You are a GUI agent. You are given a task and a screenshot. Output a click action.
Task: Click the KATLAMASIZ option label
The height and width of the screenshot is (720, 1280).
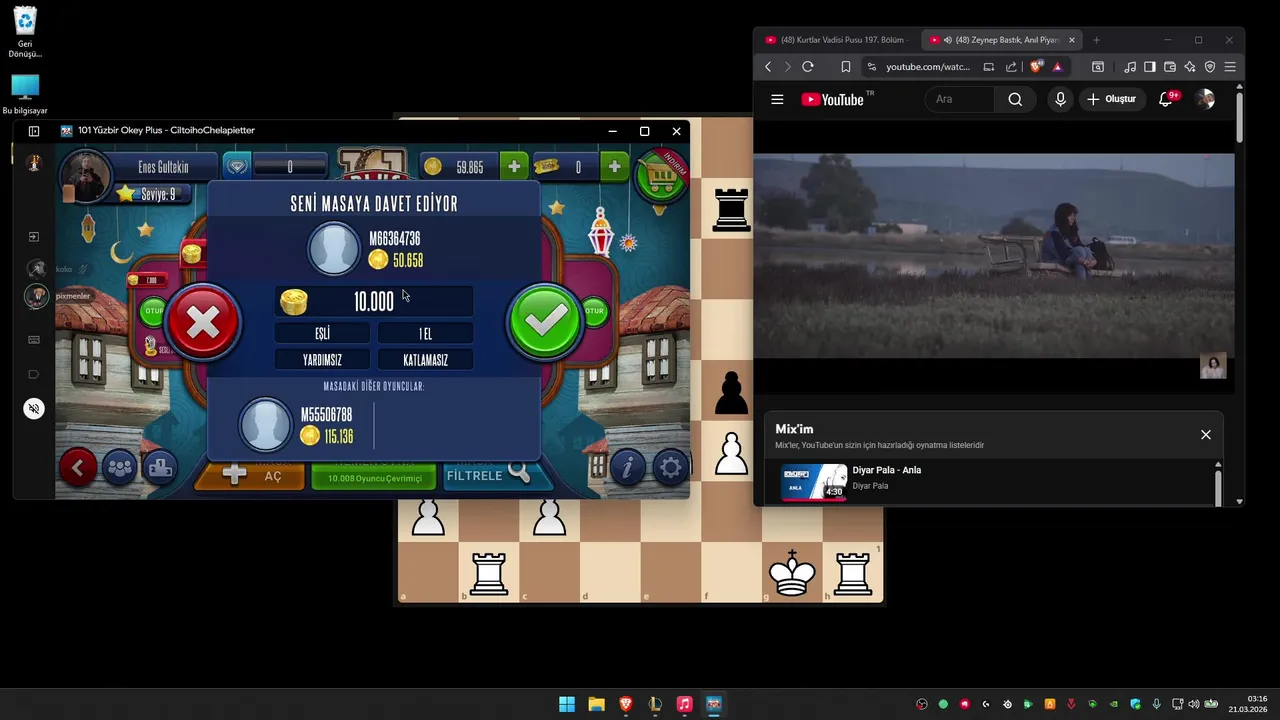(x=425, y=360)
